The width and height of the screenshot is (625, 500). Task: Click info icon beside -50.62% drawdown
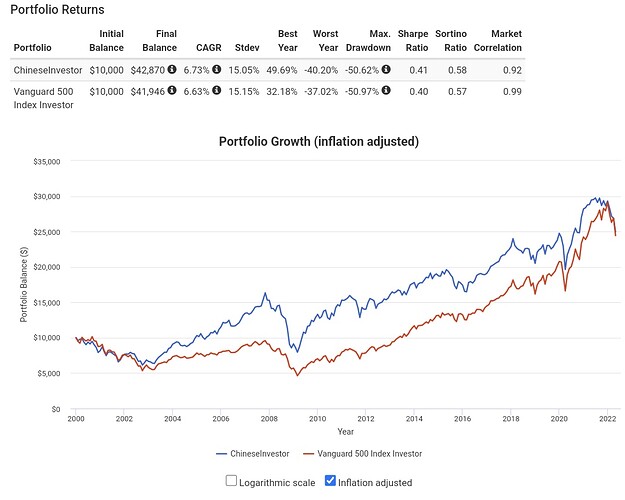click(x=386, y=69)
